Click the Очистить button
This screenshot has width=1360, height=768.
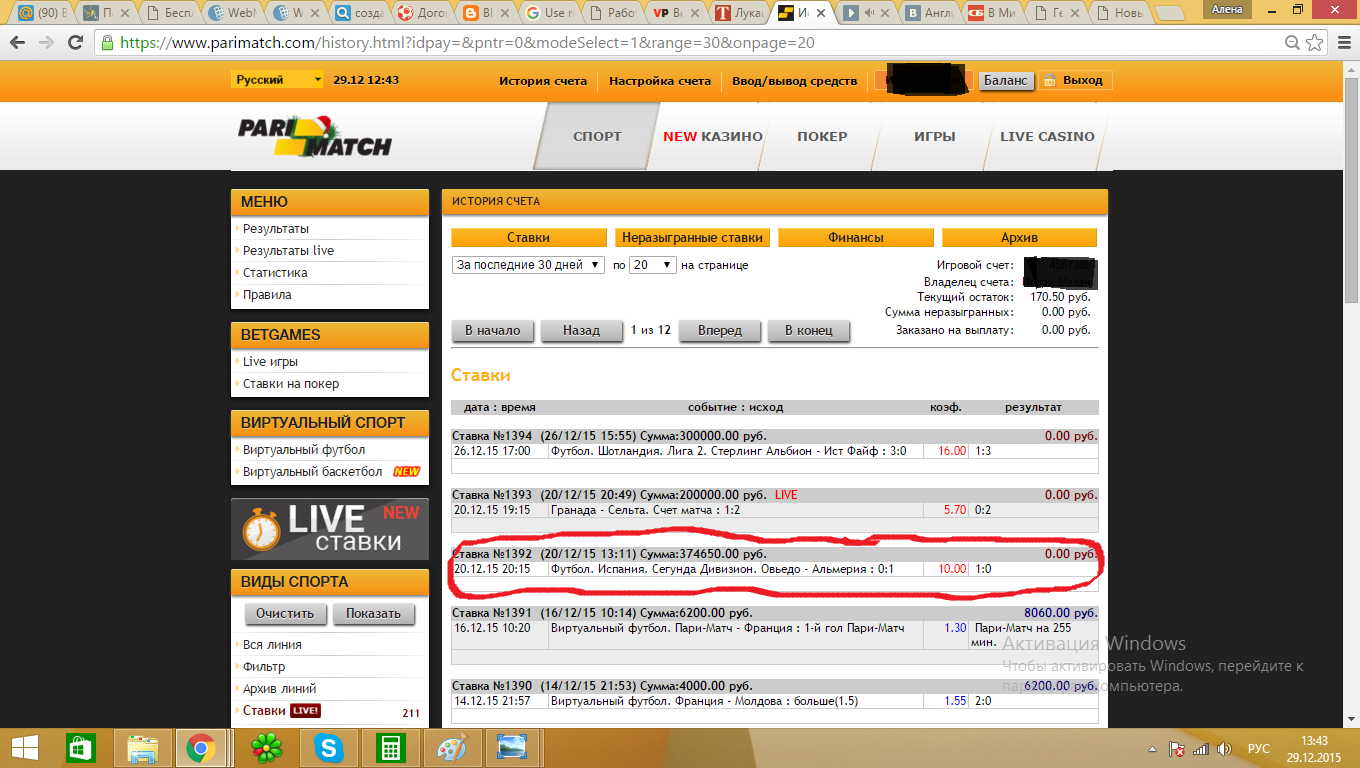285,614
